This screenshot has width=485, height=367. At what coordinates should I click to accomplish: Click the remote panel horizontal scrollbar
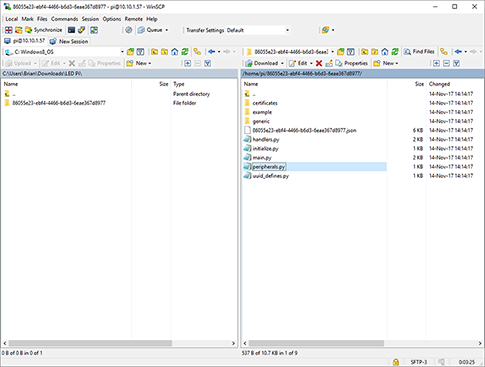316,343
